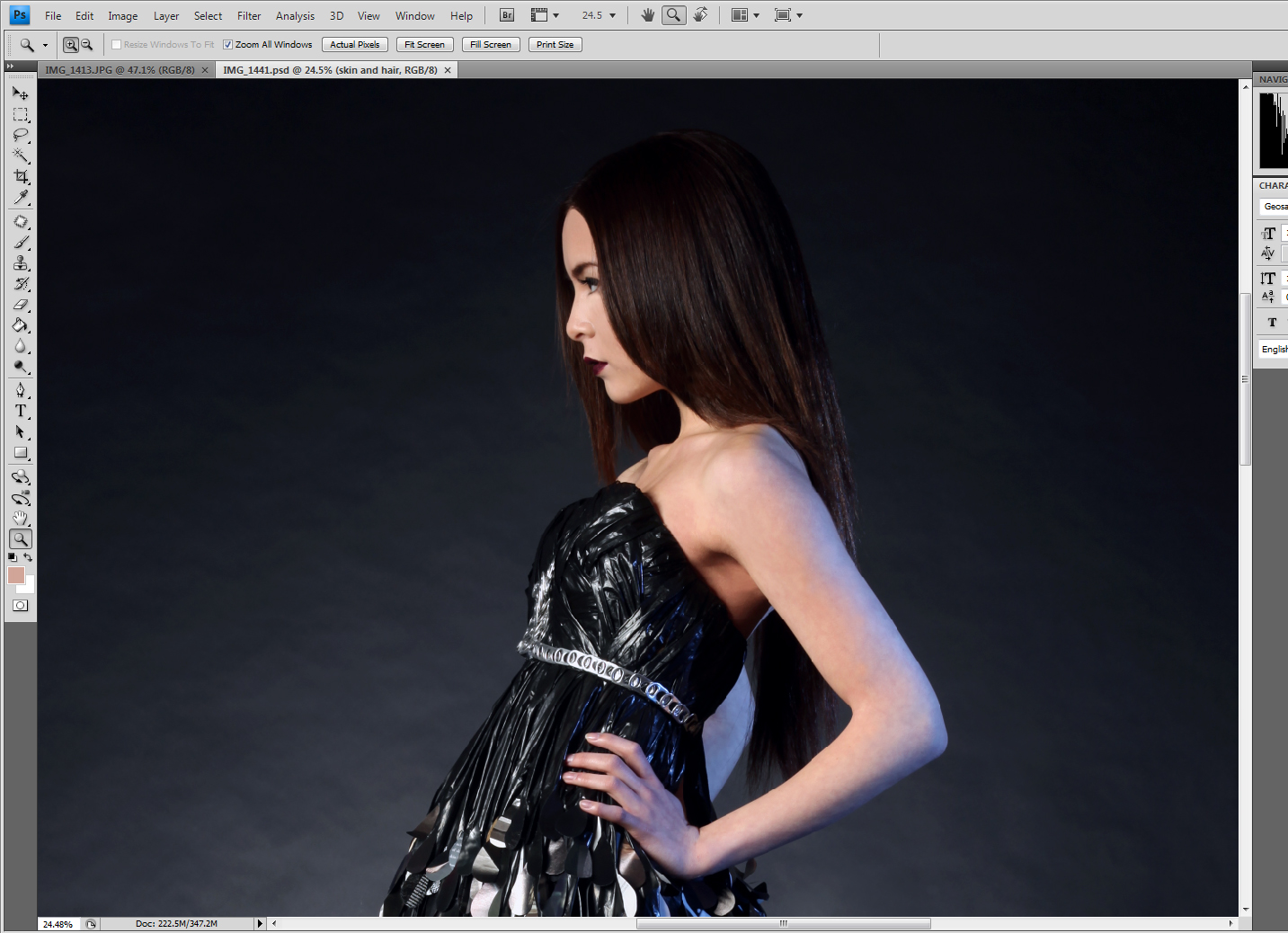The height and width of the screenshot is (933, 1288).
Task: Click the background color swatch
Action: (29, 587)
